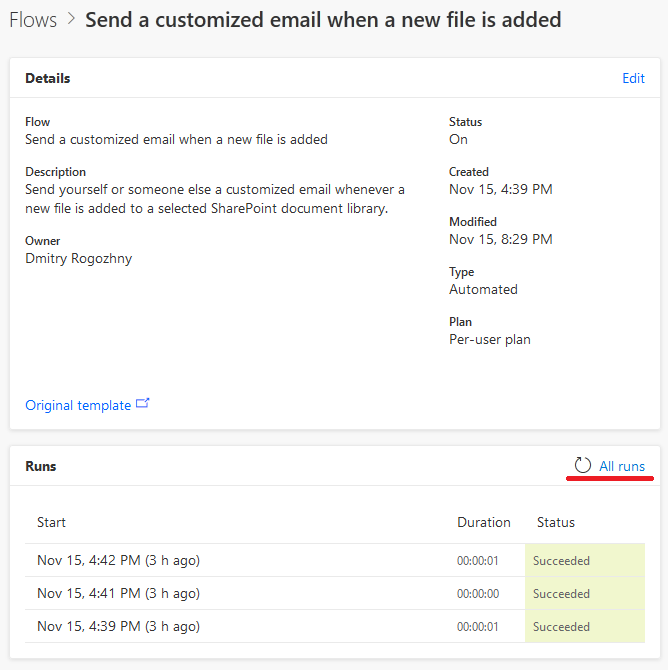Go back to Flows breadcrumb
668x670 pixels.
point(33,20)
